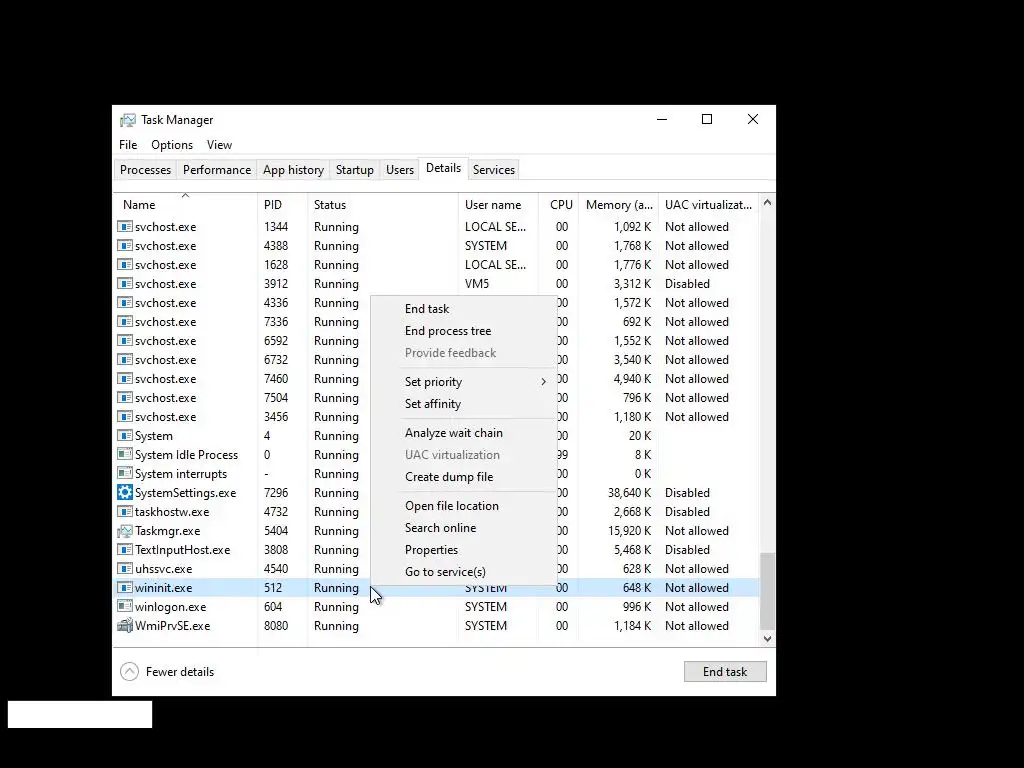Click icon of svchost.exe with PID 6732
The width and height of the screenshot is (1024, 768).
125,360
